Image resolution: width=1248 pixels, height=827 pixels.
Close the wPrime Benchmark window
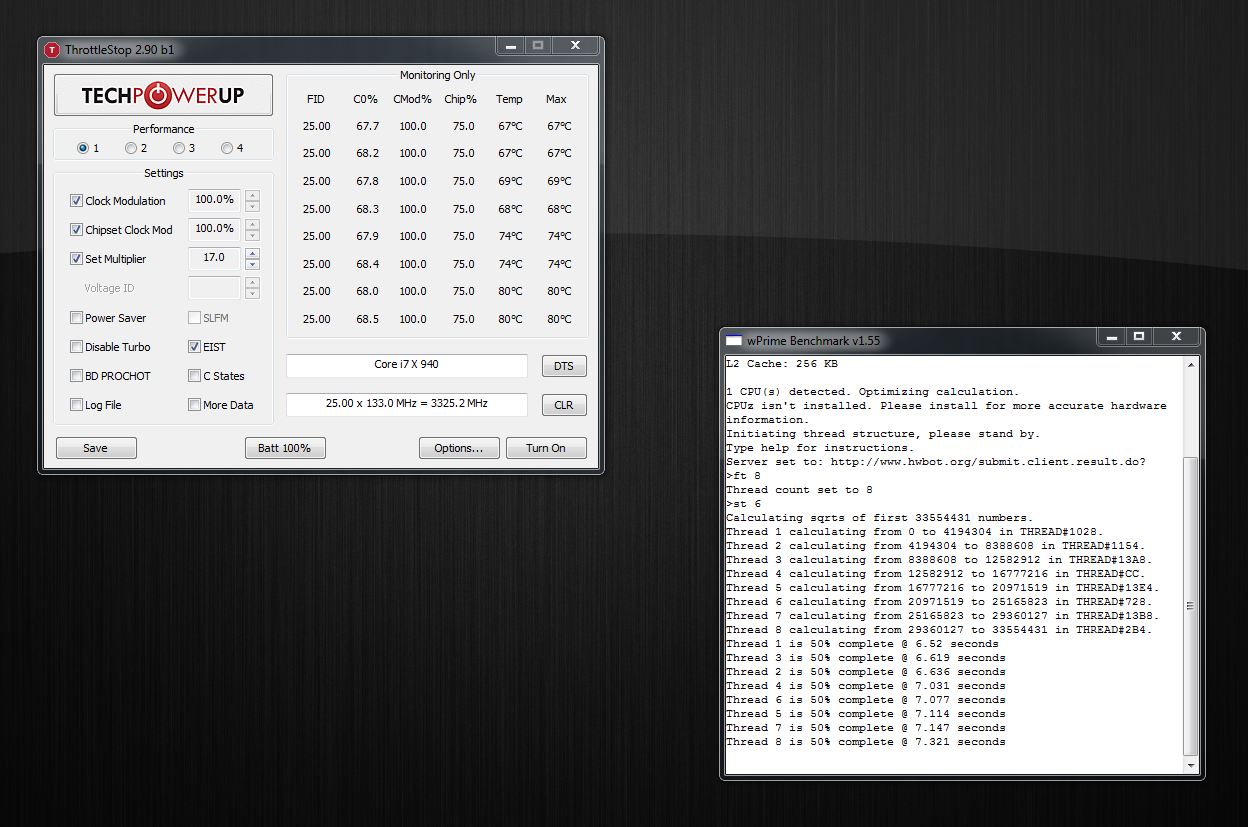tap(1177, 337)
